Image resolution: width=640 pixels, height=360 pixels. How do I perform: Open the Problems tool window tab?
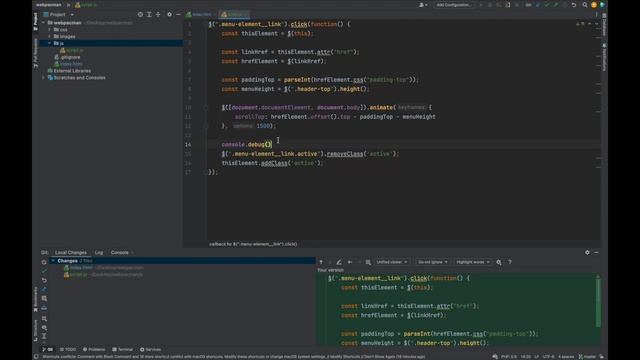pos(94,349)
